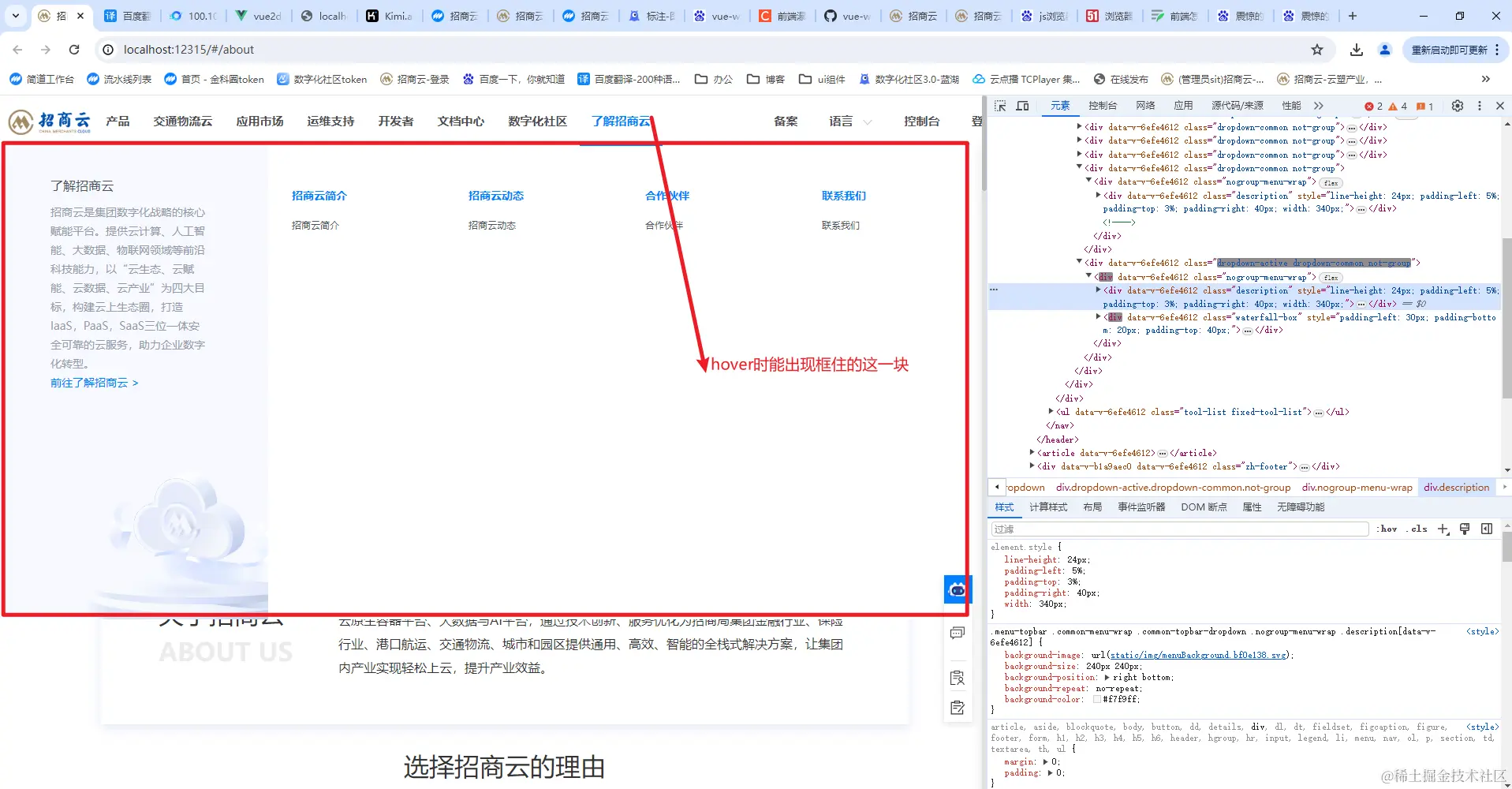Open 交通物流云 navigation menu
Screen dimensions: 1512x789
(183, 122)
